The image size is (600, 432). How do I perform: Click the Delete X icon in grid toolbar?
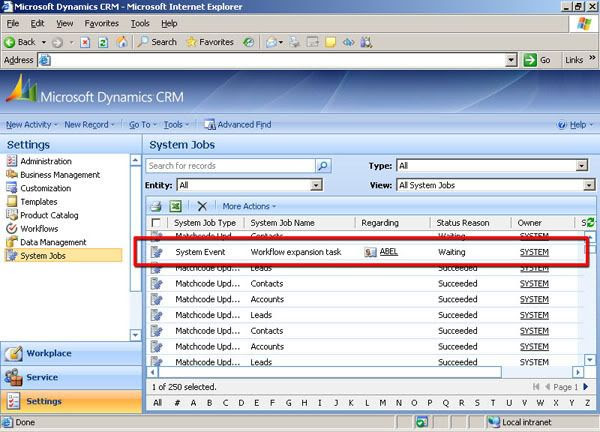point(202,206)
